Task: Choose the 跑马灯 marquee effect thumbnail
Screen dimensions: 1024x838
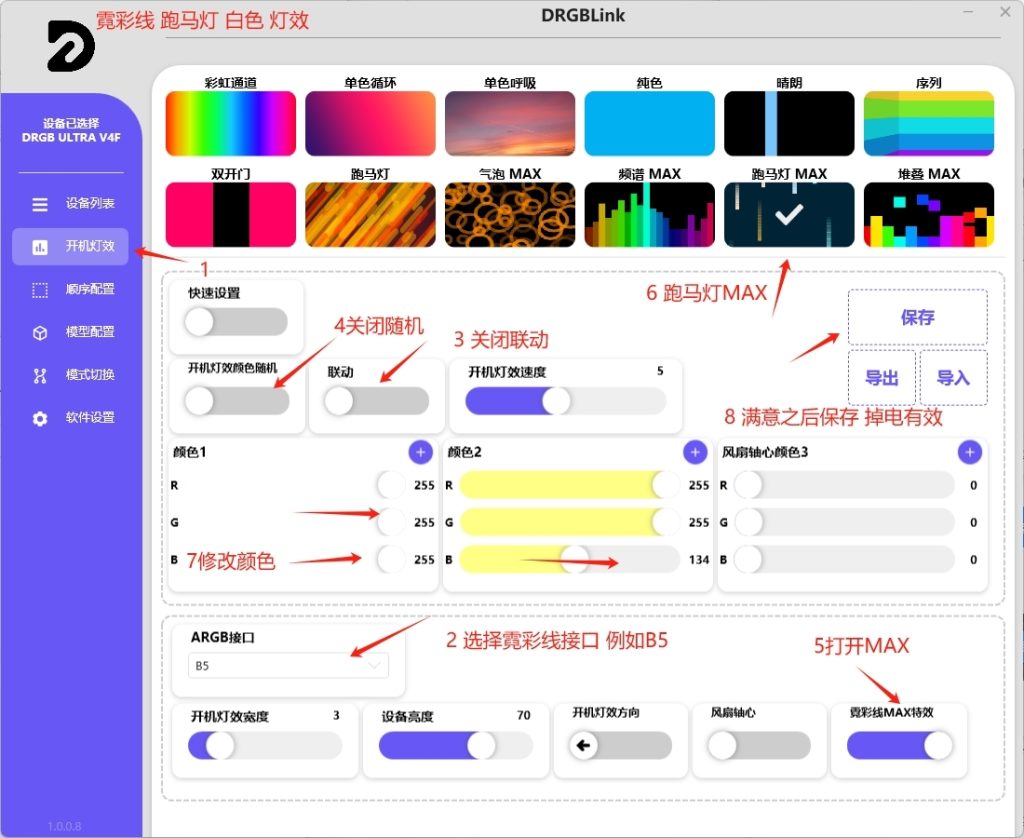Action: (x=370, y=215)
